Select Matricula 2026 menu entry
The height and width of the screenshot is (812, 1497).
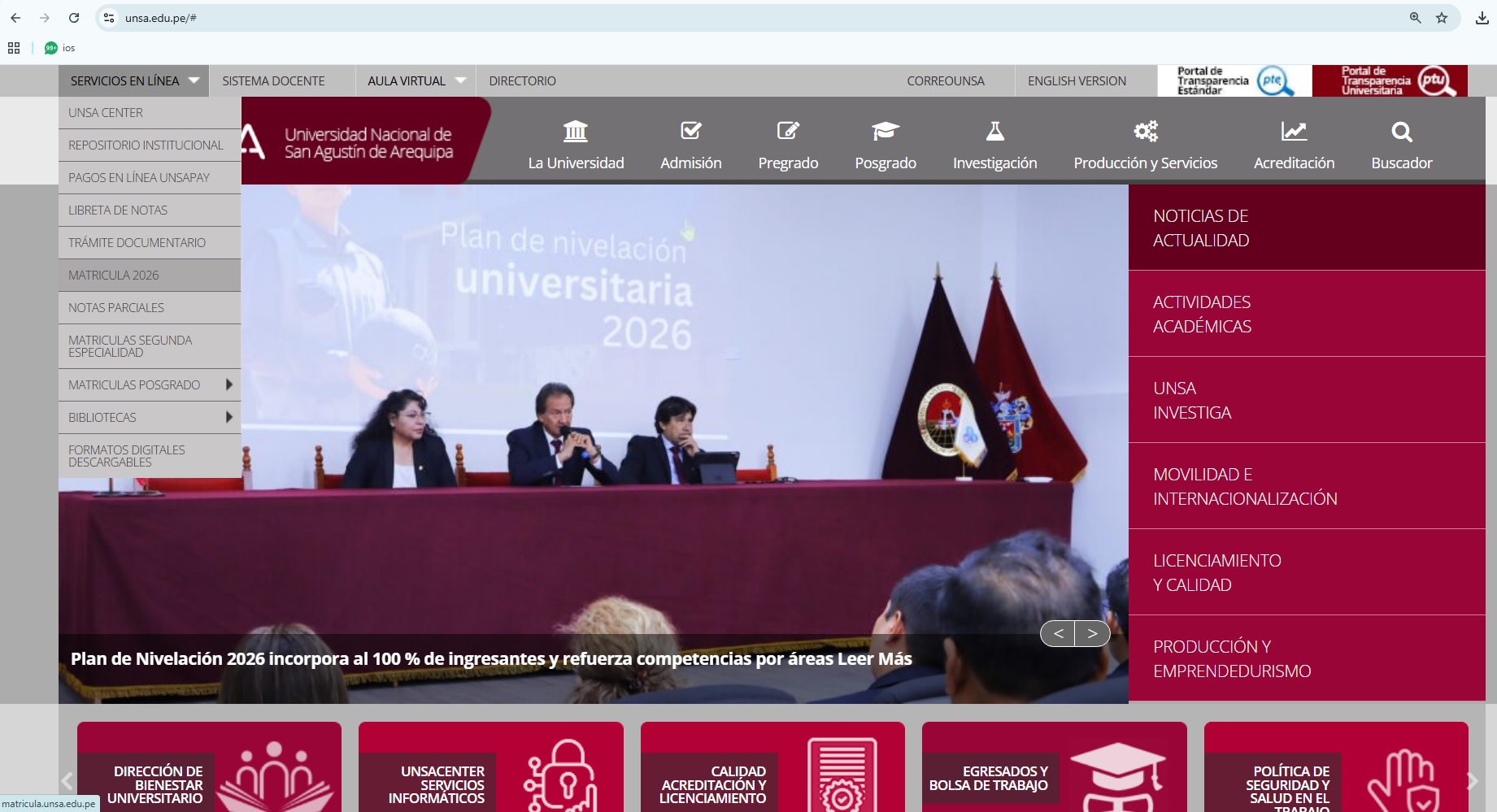pos(114,276)
